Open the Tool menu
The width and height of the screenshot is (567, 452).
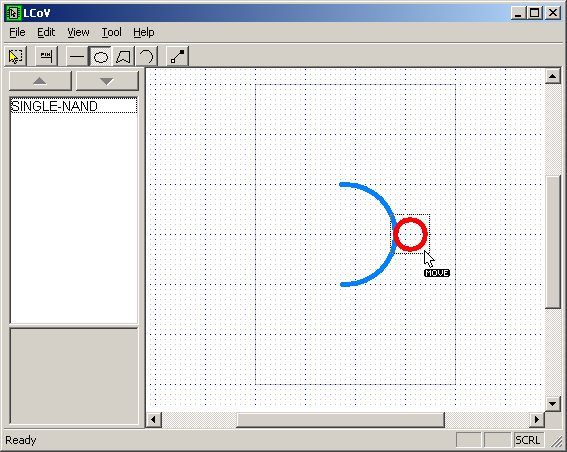pos(111,33)
